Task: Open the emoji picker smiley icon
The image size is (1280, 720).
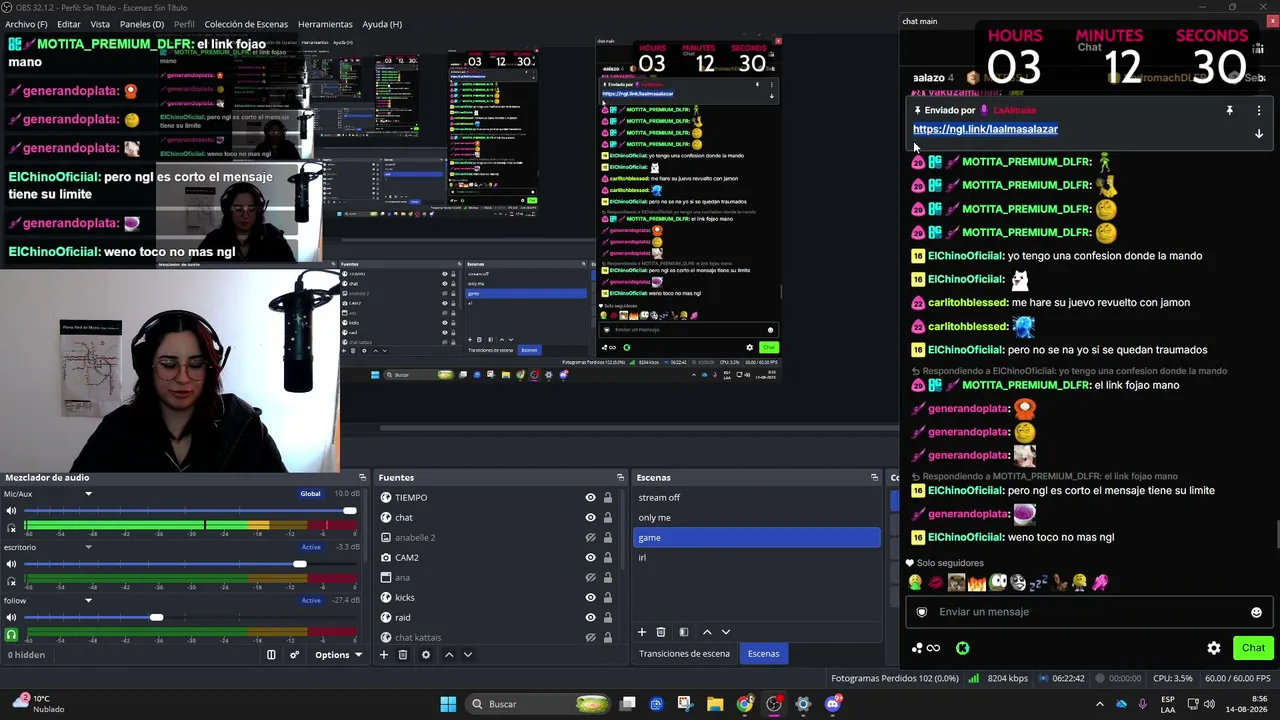Action: [x=1256, y=612]
